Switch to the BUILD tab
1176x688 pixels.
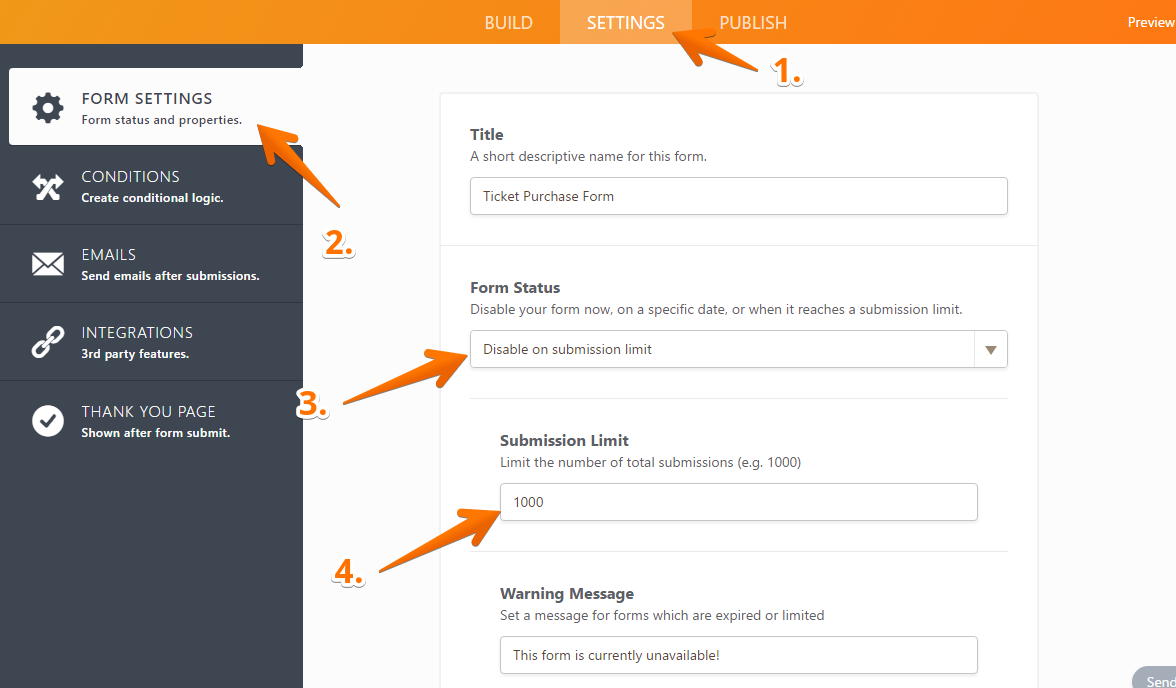(x=508, y=23)
